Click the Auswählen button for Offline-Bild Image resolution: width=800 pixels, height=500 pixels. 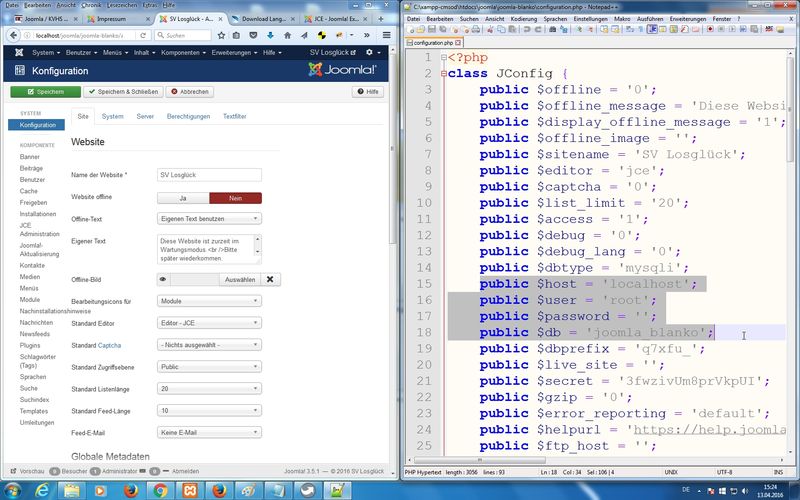click(239, 279)
